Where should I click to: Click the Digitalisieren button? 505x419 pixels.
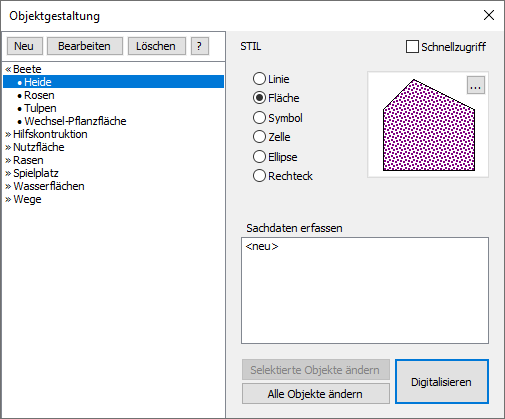442,382
